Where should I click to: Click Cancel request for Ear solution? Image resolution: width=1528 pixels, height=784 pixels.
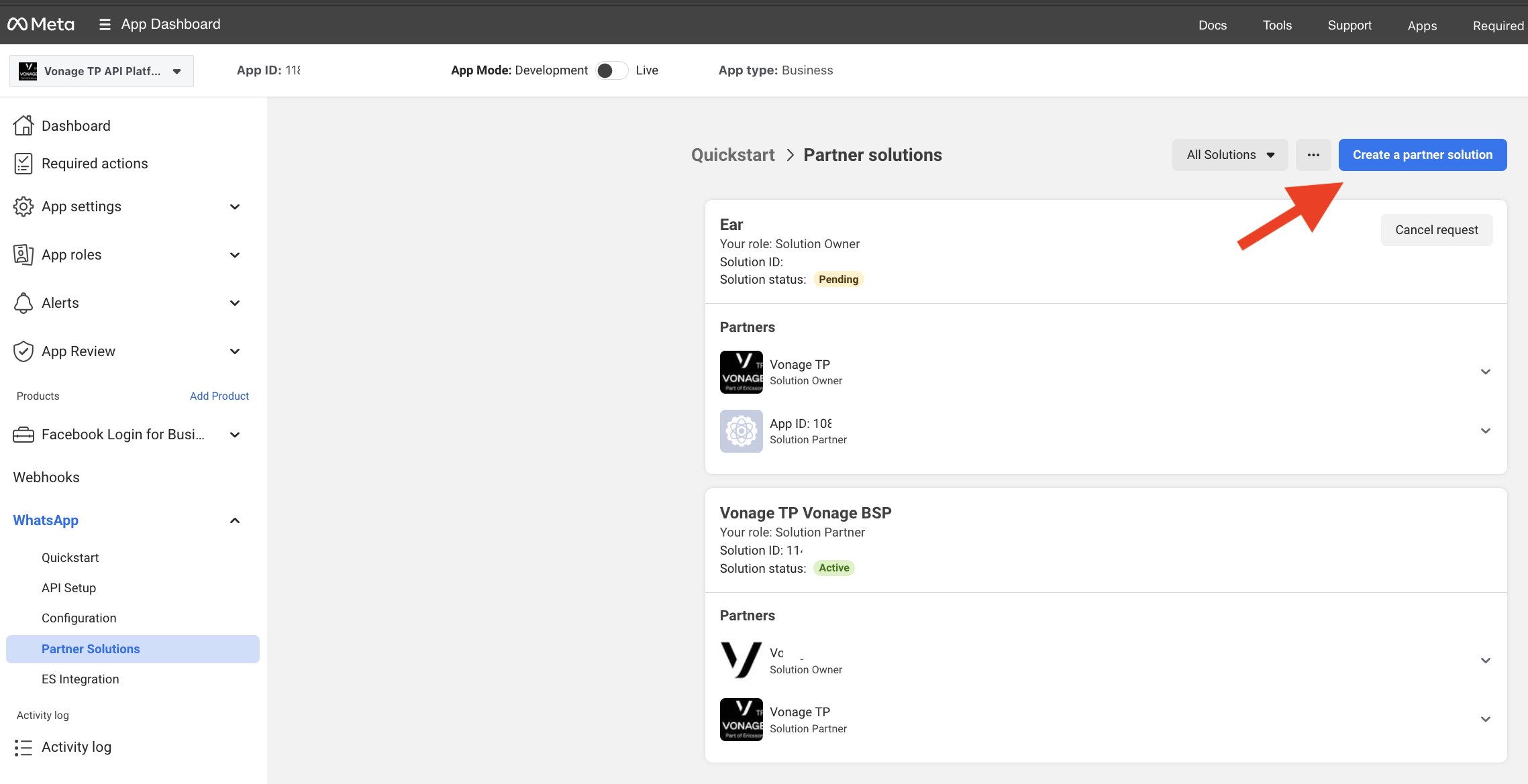point(1437,230)
